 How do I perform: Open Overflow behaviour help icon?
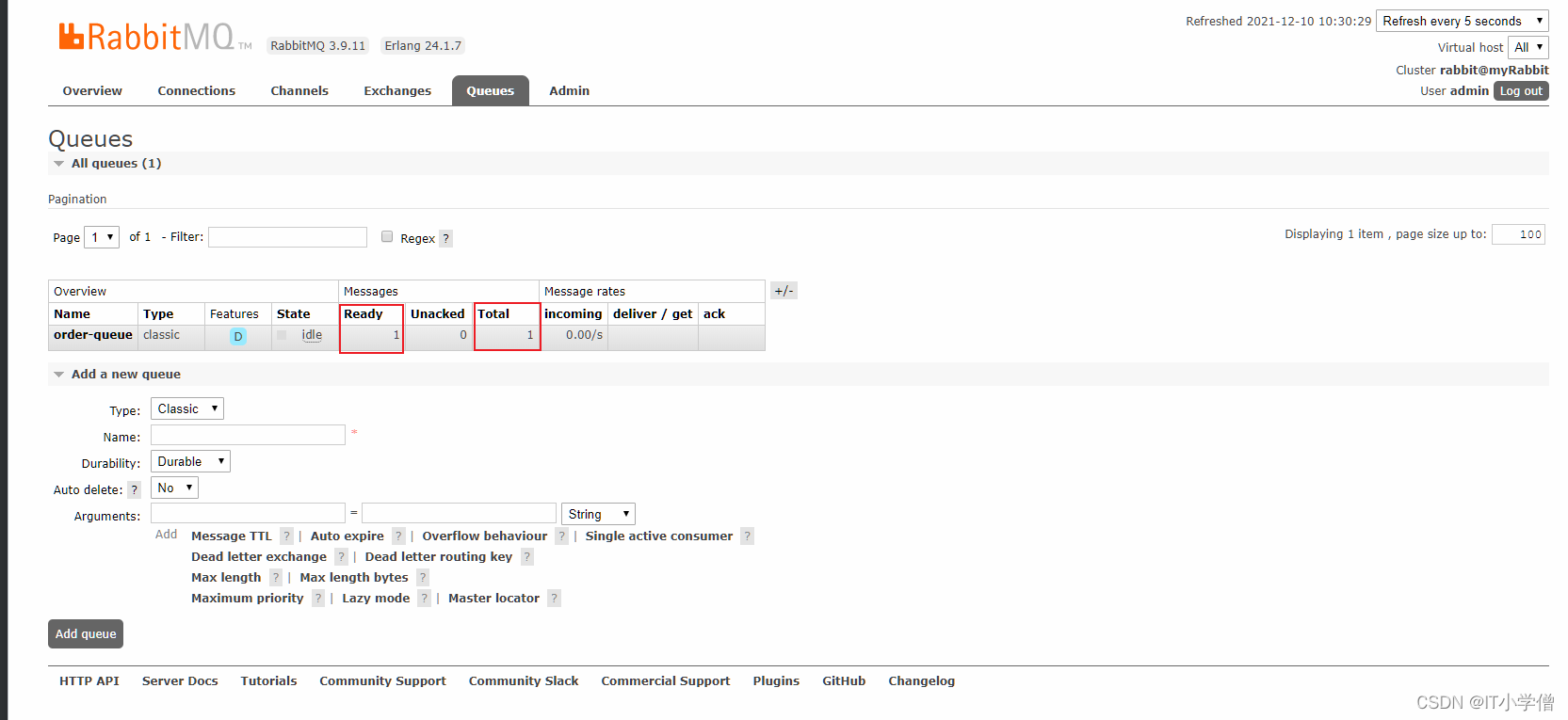click(562, 536)
